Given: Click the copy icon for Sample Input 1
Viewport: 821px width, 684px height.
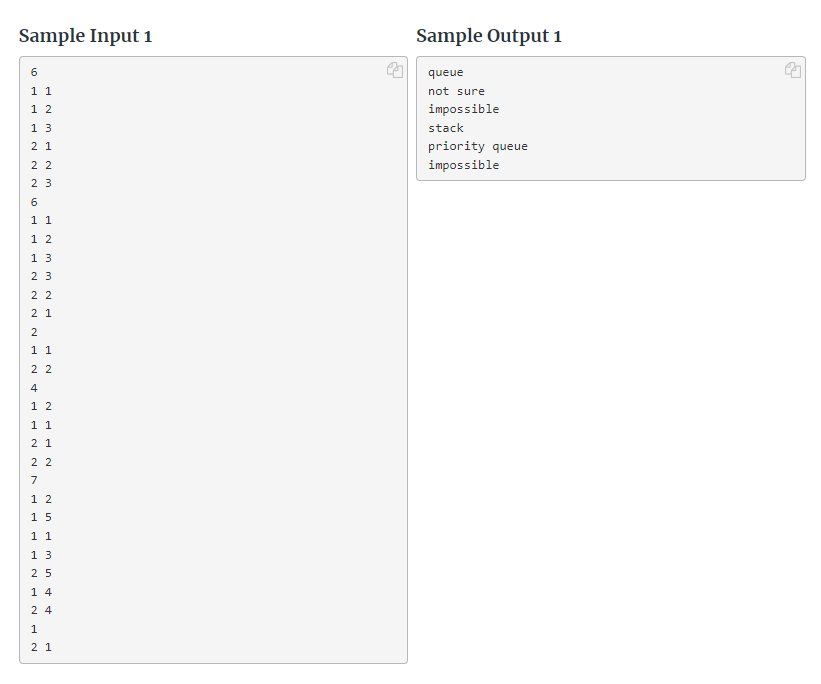Looking at the screenshot, I should point(395,70).
